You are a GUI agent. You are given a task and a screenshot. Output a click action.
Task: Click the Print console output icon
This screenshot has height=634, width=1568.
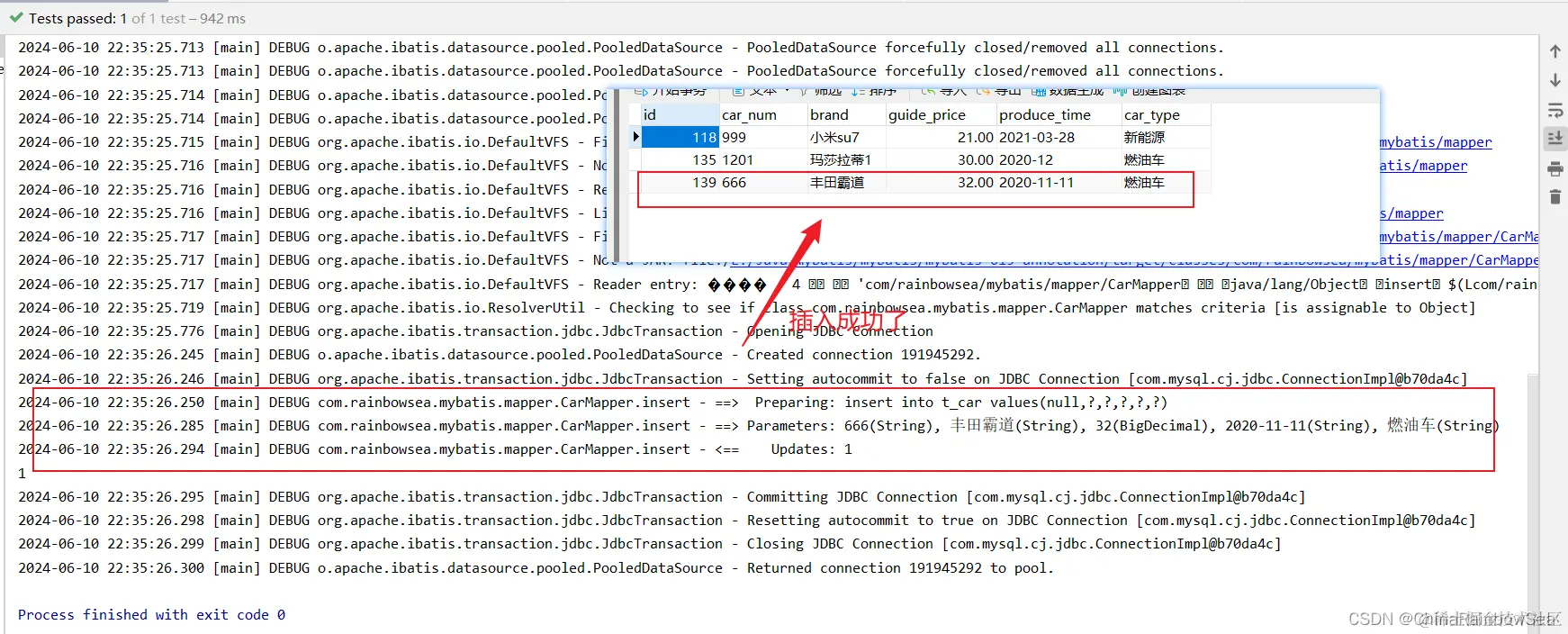pyautogui.click(x=1554, y=168)
